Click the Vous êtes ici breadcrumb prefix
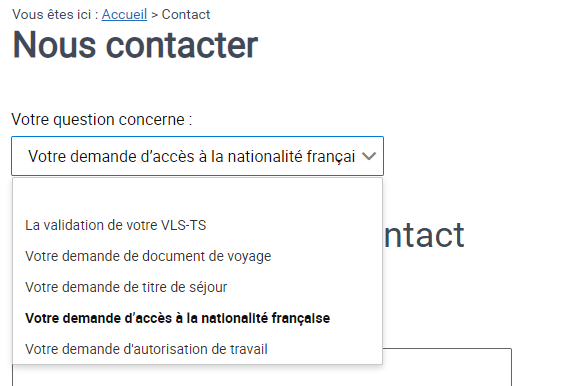This screenshot has height=386, width=568. [55, 14]
